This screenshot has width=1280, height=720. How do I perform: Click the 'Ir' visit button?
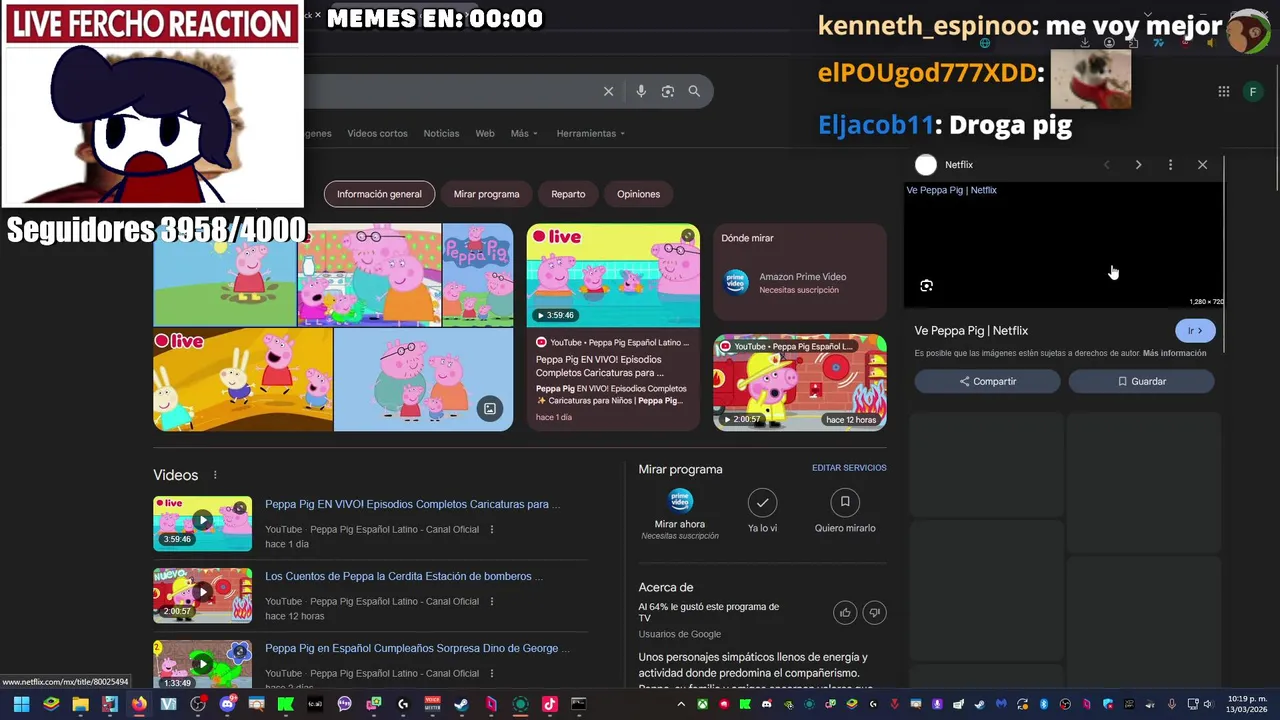point(1195,330)
